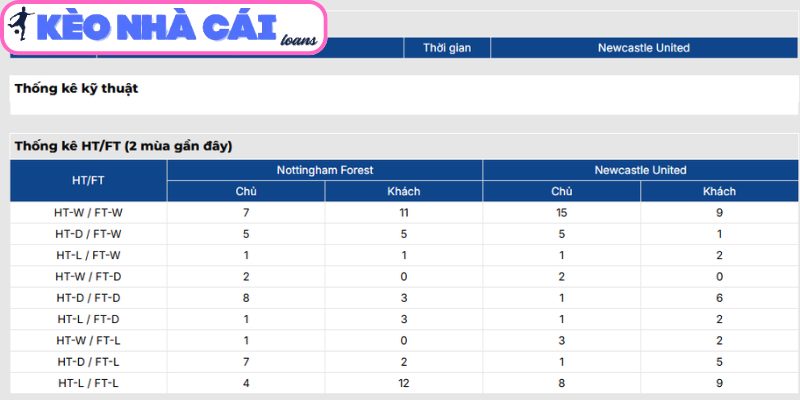The width and height of the screenshot is (800, 400).
Task: Click Nottingham Forest Khách value in HT-L / FT-W row
Action: (404, 256)
